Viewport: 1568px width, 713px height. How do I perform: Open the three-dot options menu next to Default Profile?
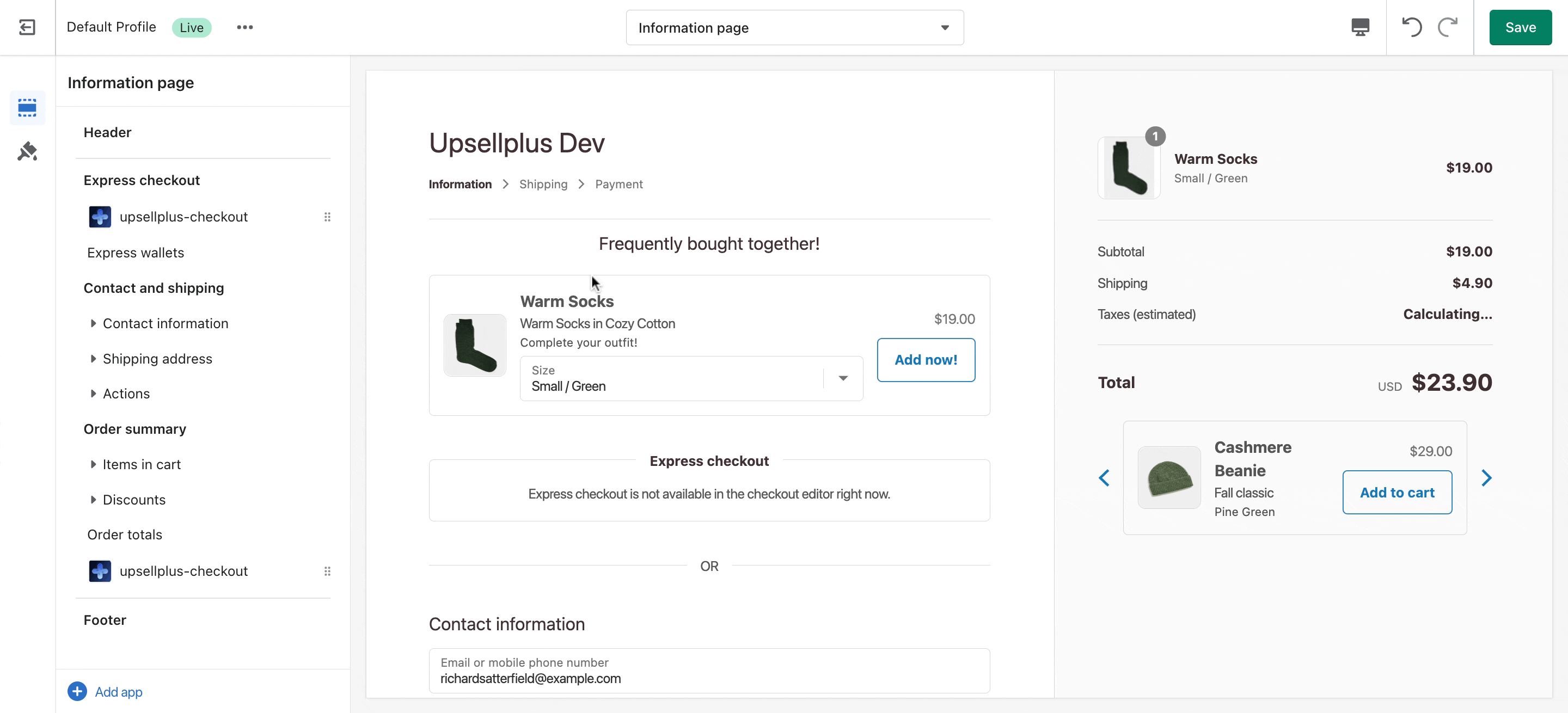tap(244, 27)
